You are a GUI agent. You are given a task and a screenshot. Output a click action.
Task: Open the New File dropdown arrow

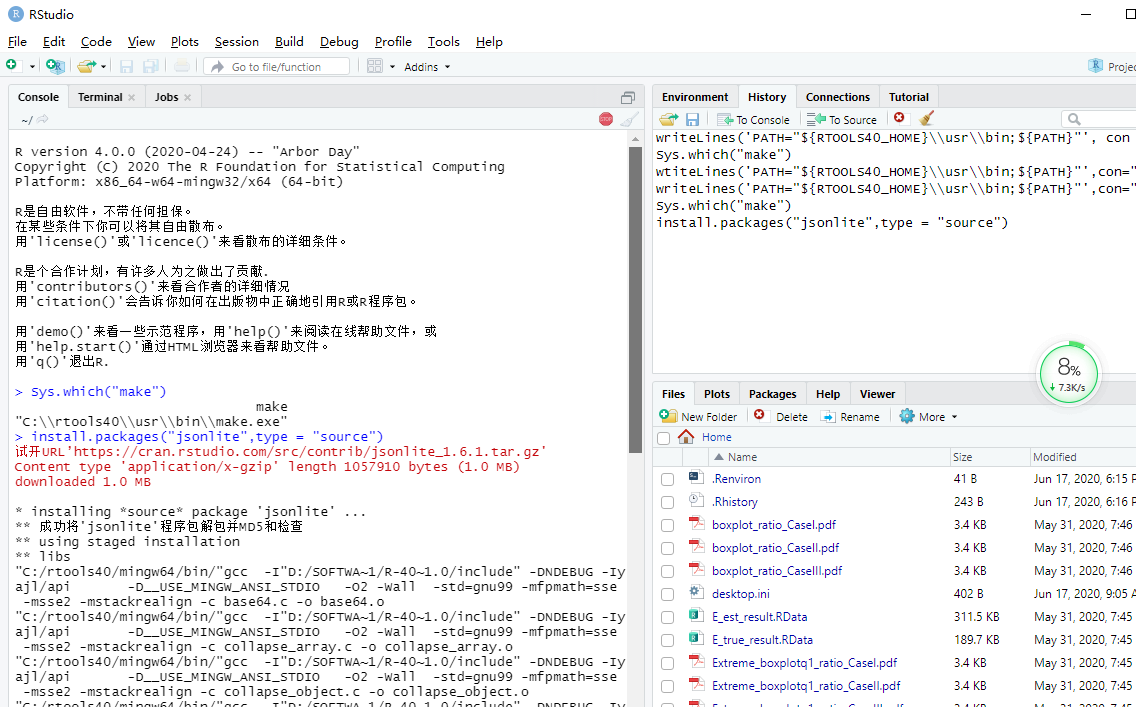32,67
